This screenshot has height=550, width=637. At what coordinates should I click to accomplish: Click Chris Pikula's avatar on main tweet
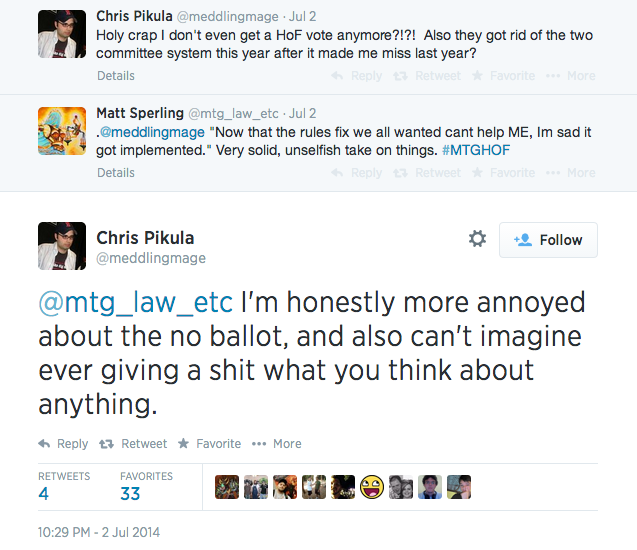click(62, 245)
